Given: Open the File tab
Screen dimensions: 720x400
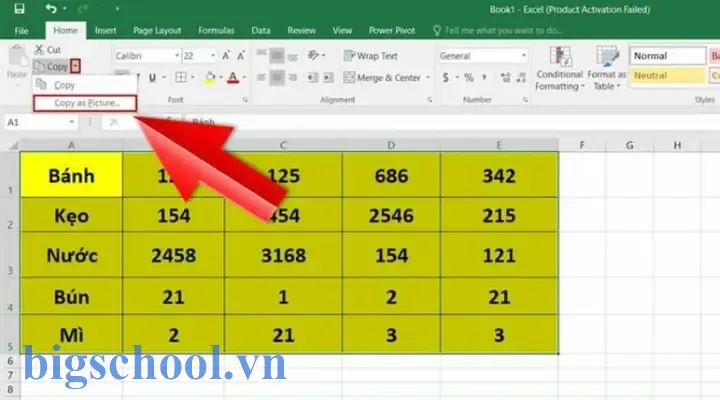Looking at the screenshot, I should (21, 30).
